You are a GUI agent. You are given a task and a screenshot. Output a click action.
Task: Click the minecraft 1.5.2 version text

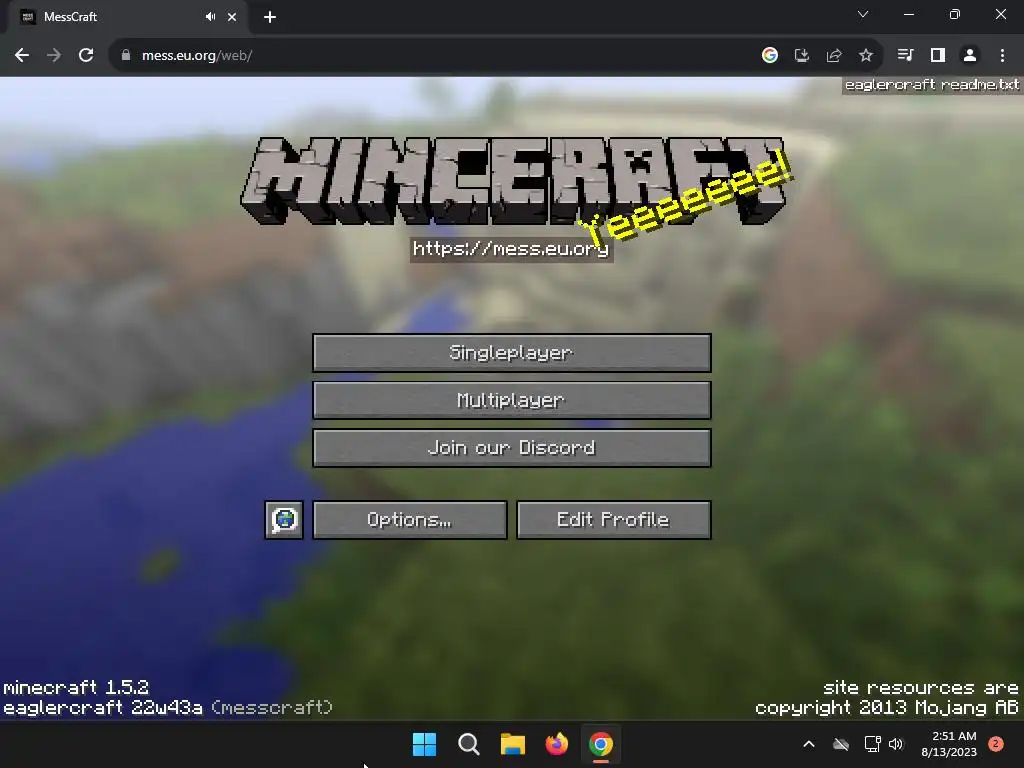click(76, 688)
